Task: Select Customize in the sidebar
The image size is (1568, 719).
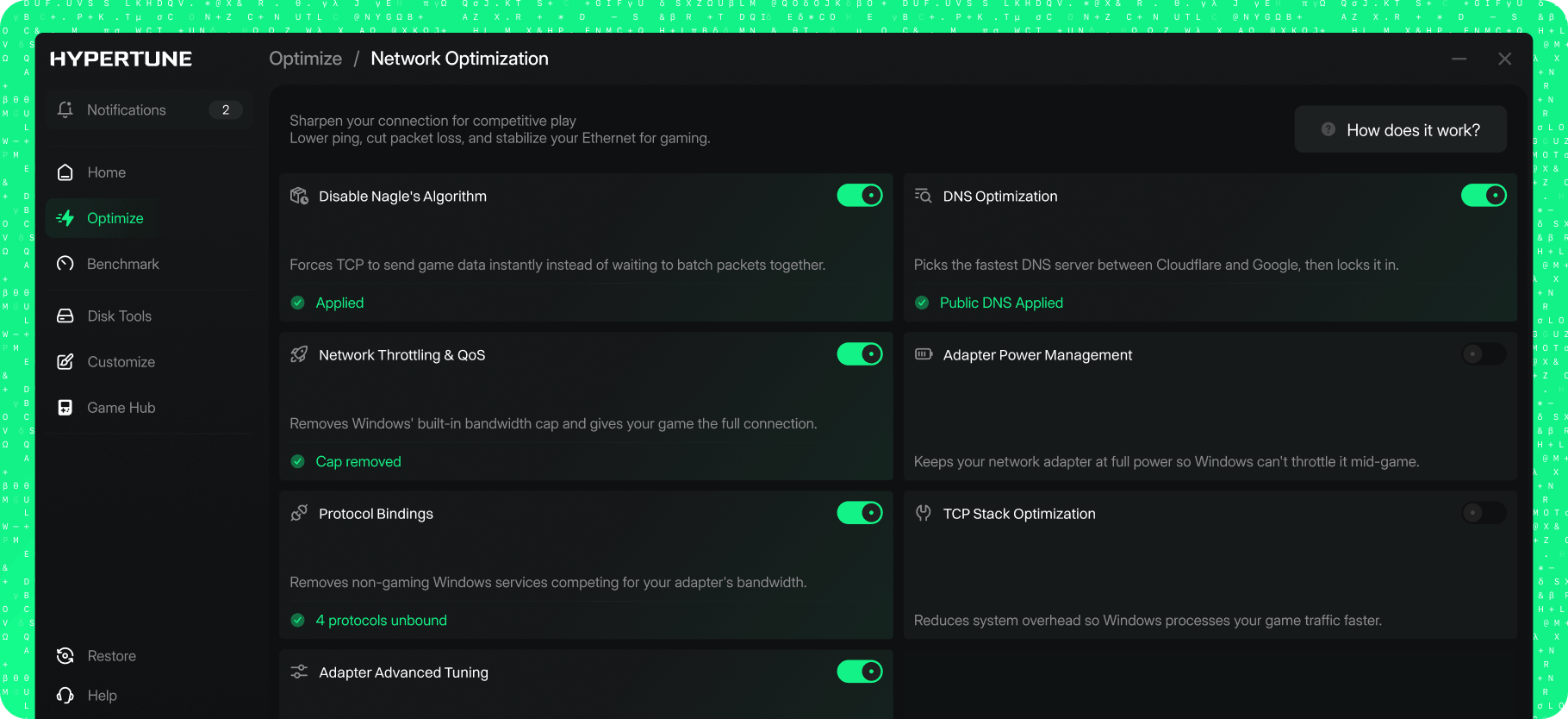Action: 149,362
